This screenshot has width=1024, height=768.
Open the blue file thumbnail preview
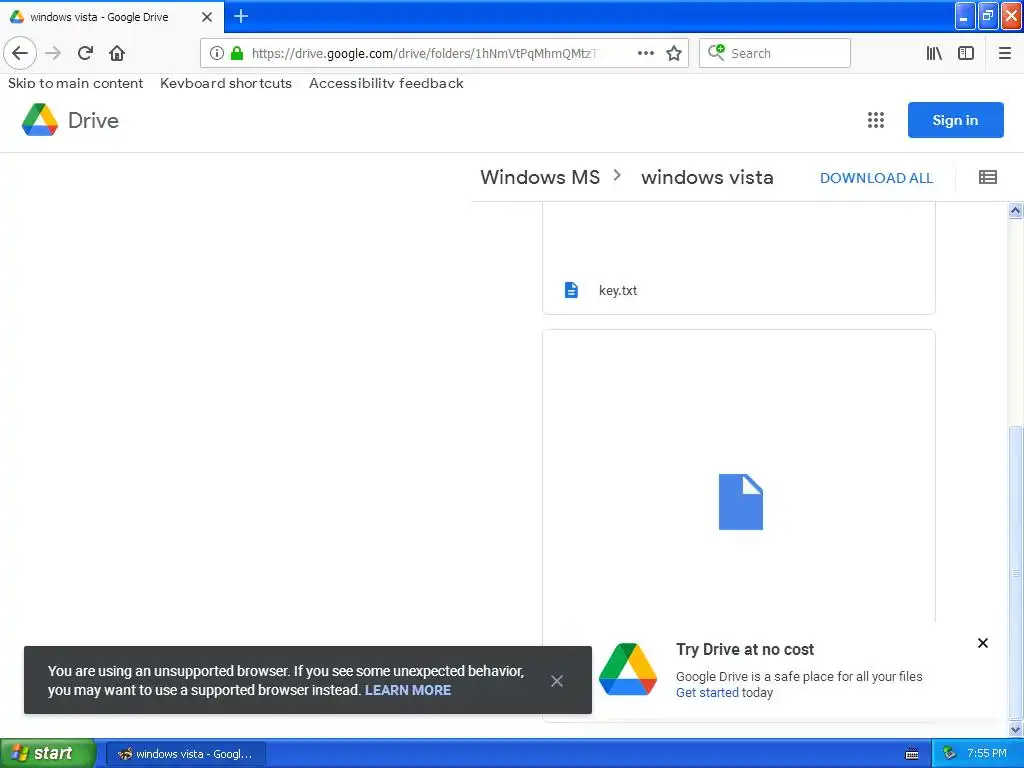click(x=741, y=502)
